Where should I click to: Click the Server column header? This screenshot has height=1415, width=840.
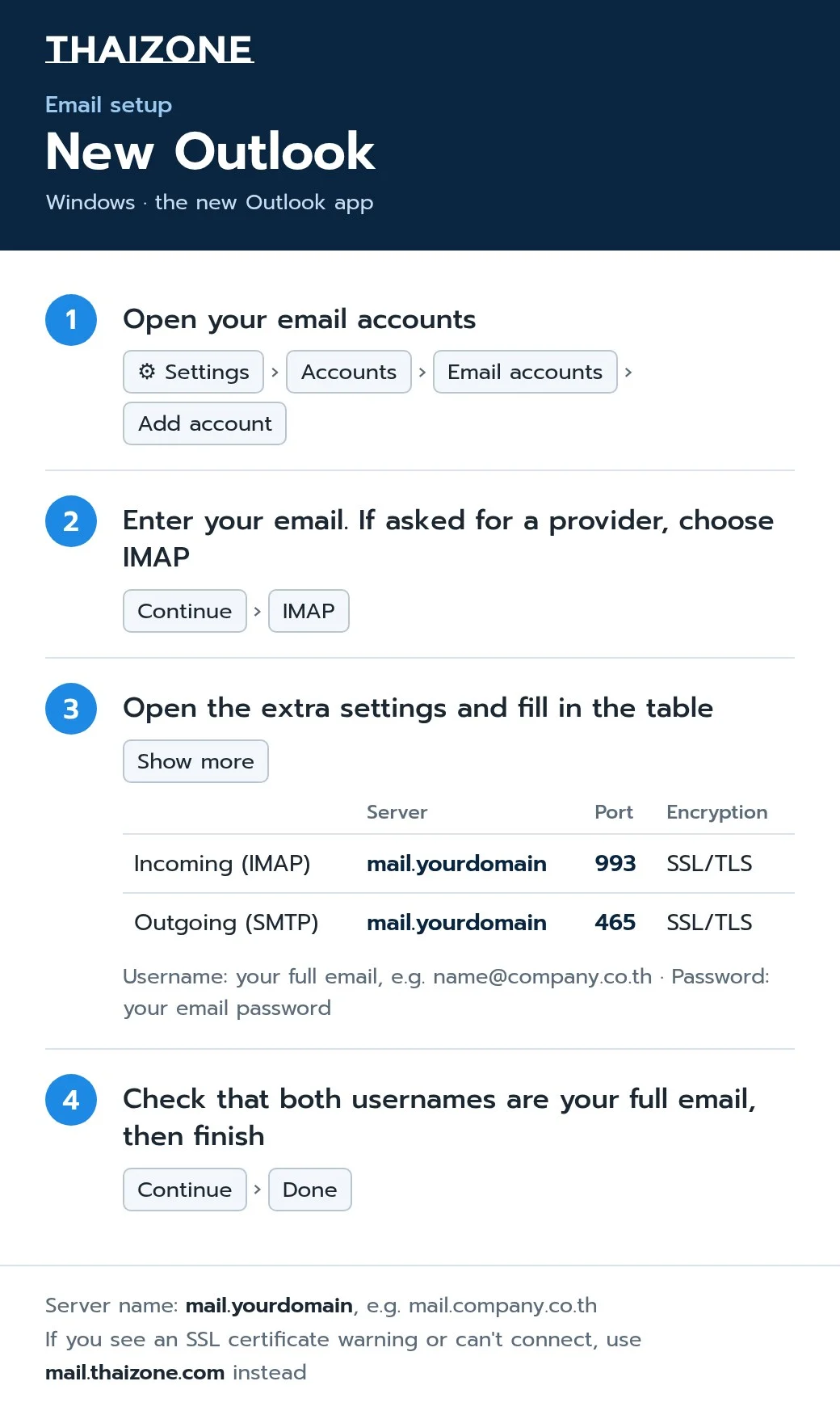(x=397, y=812)
